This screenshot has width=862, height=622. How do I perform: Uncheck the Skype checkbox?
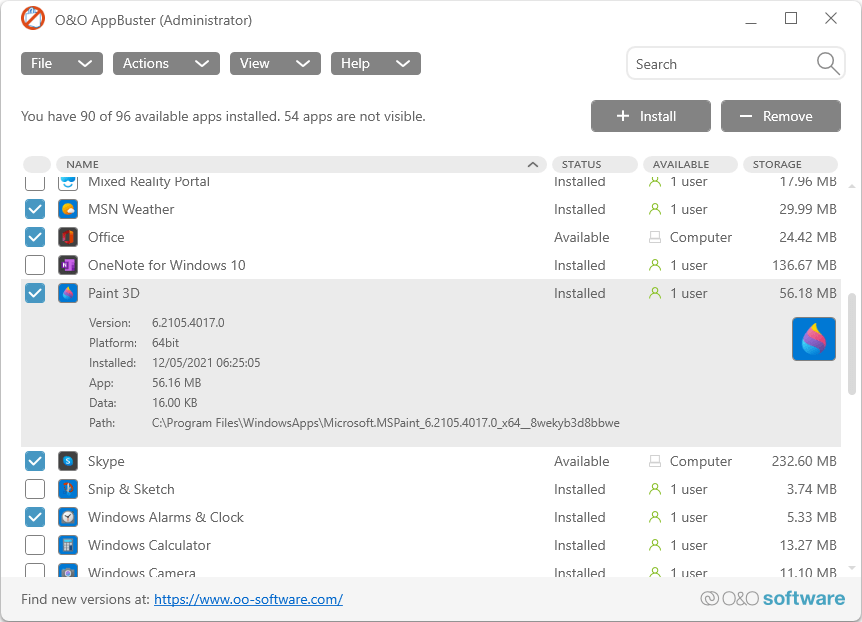click(35, 461)
